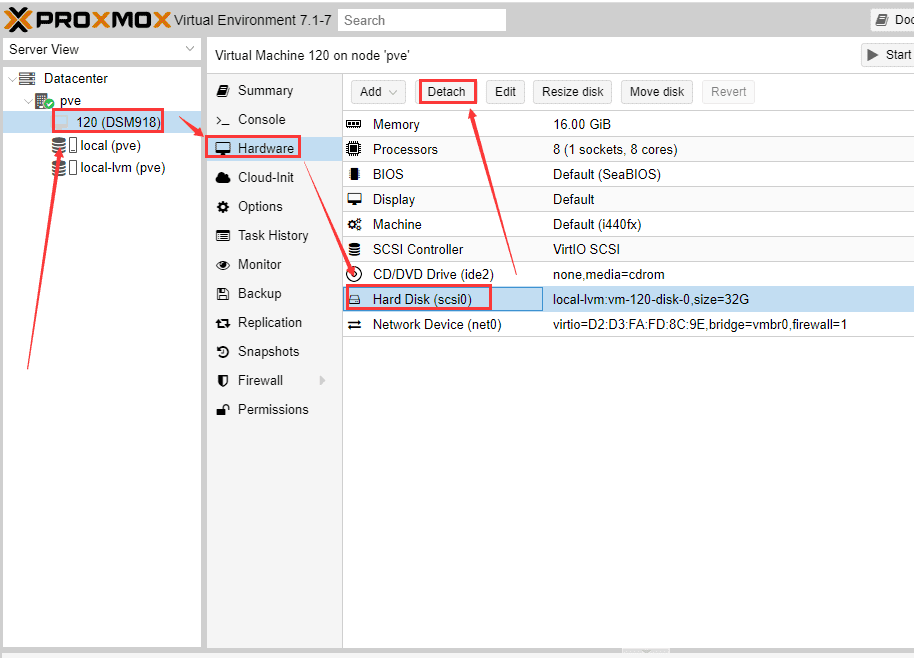The width and height of the screenshot is (914, 658).
Task: Open the Task History tab
Action: (274, 235)
